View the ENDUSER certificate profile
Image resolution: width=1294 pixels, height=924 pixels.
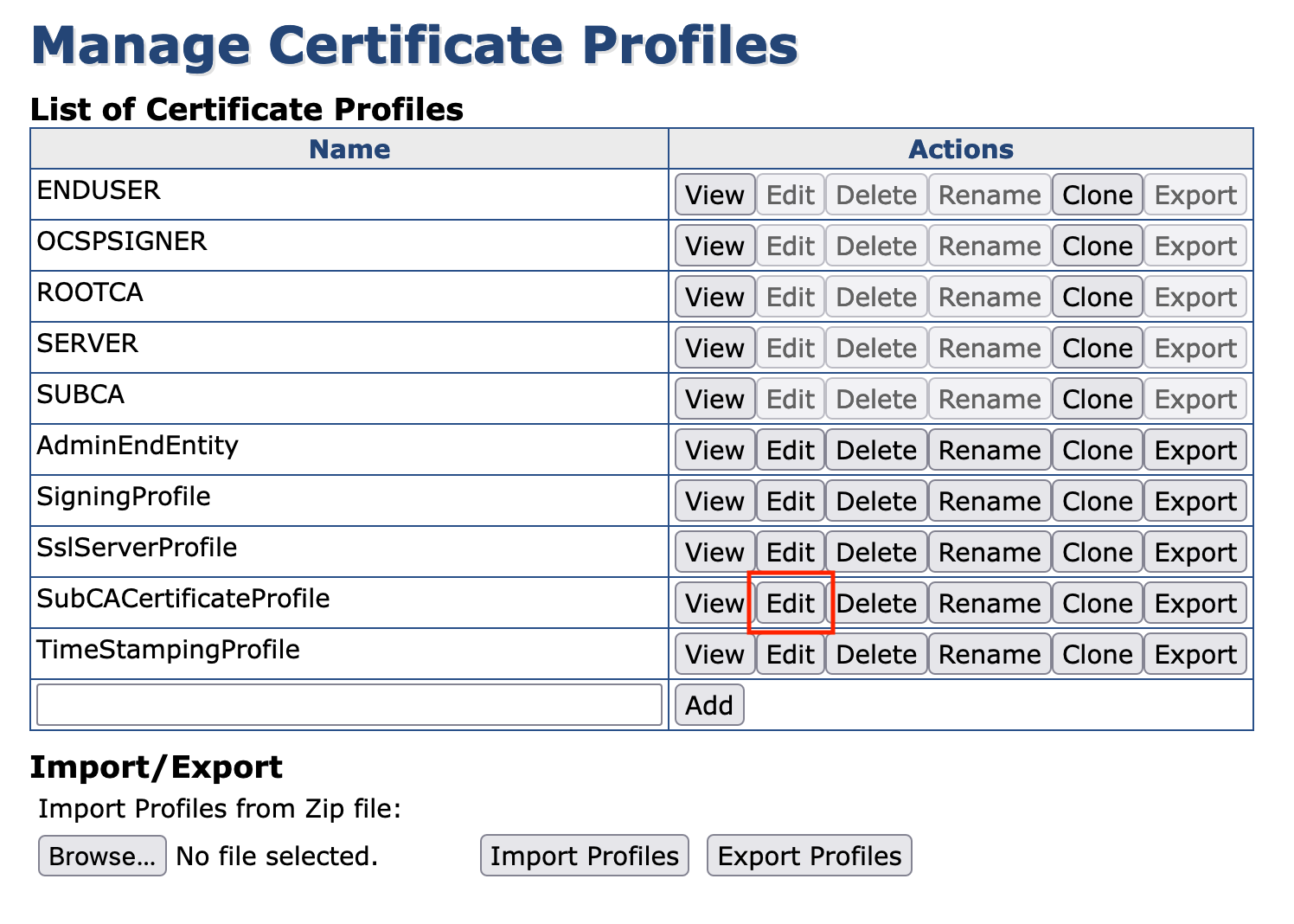(714, 195)
